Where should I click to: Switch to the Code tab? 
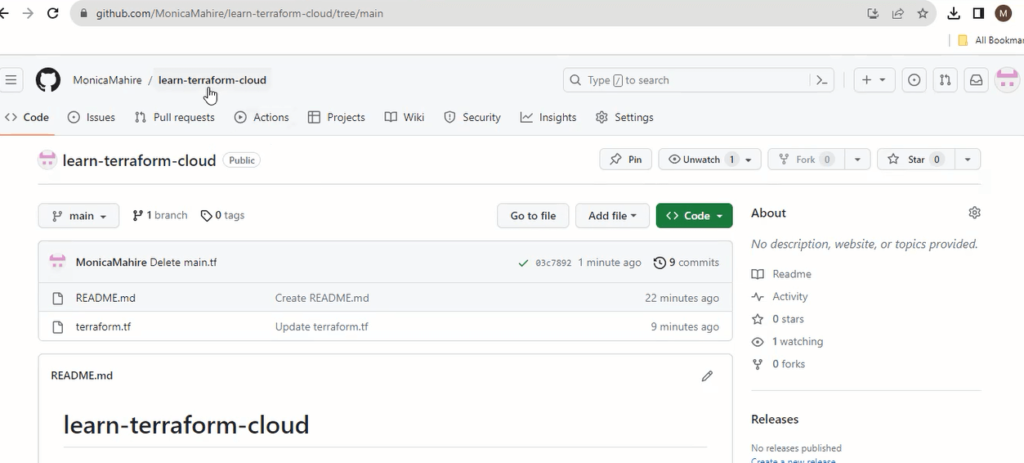[x=27, y=118]
